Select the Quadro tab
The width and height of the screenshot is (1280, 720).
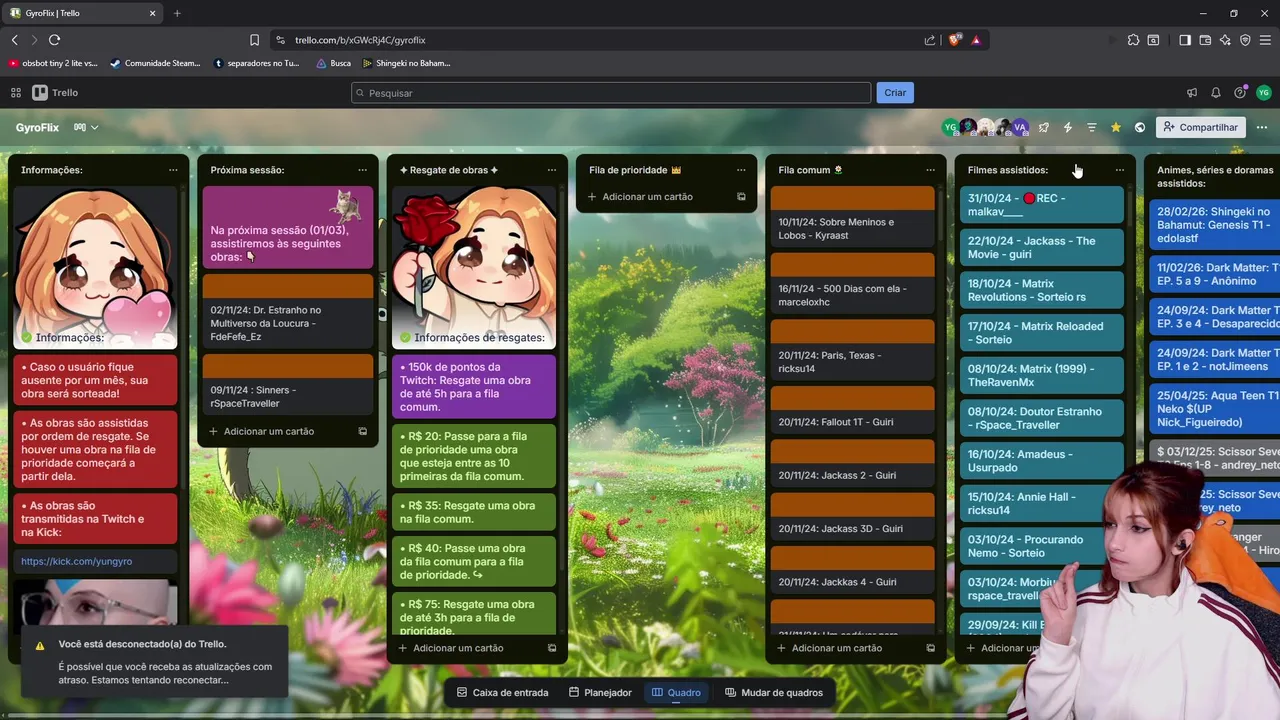tap(676, 693)
